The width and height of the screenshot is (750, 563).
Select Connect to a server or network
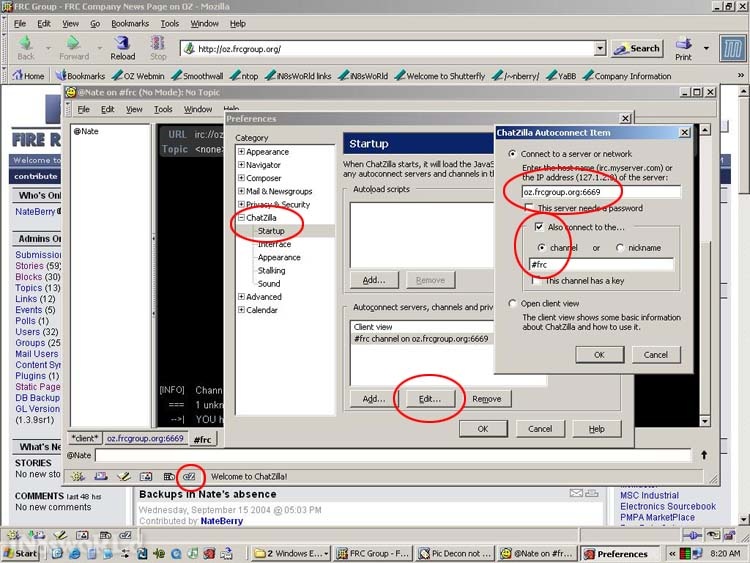pyautogui.click(x=512, y=154)
